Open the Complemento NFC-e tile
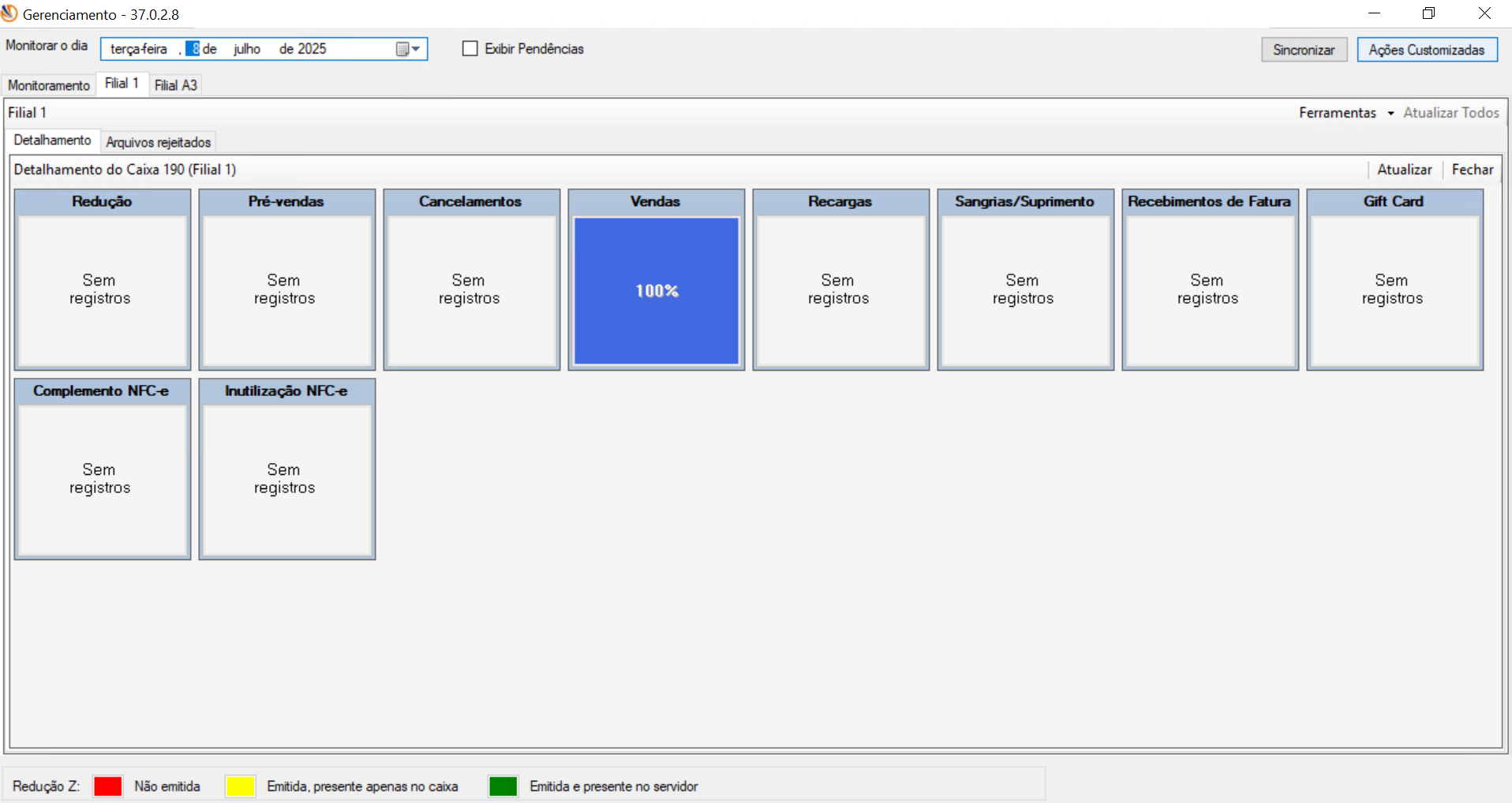The image size is (1512, 803). 103,469
